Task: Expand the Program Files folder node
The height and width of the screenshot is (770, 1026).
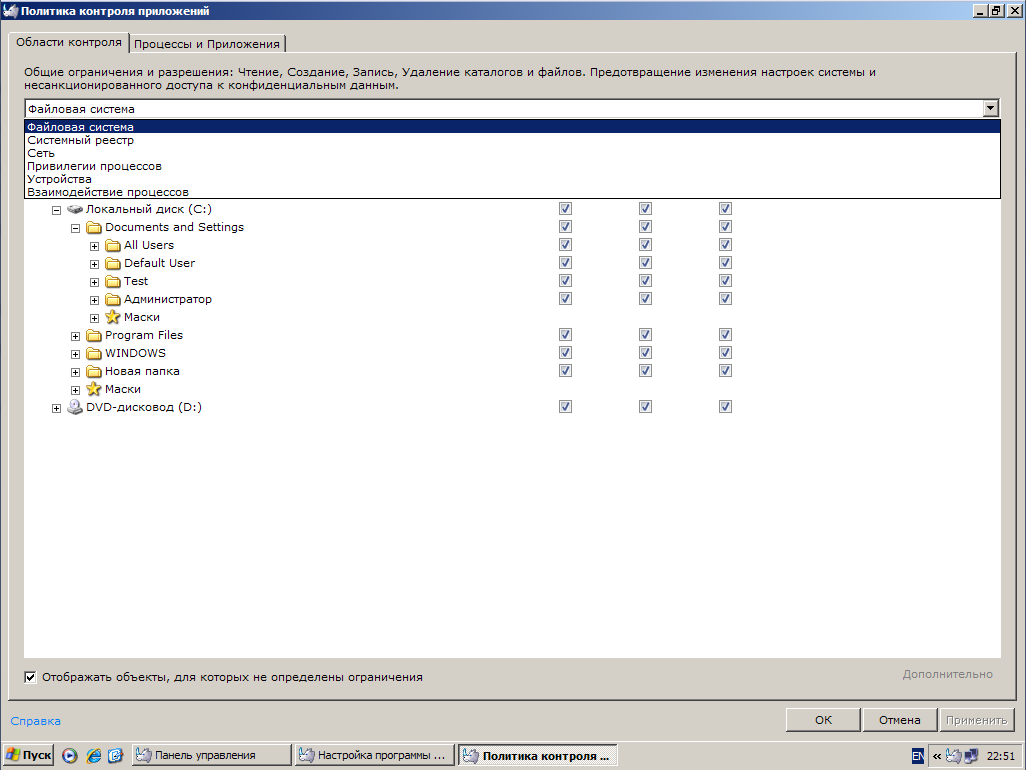Action: click(x=75, y=336)
